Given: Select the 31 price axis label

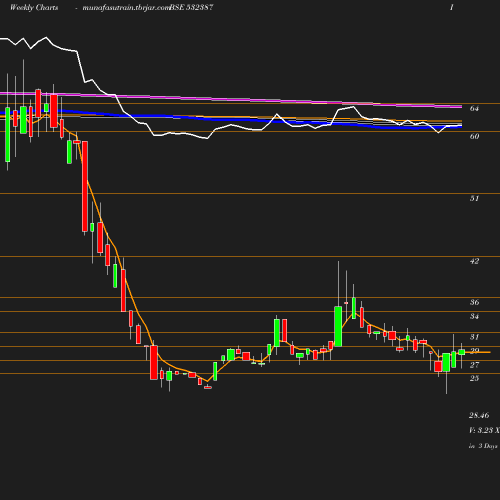Looking at the screenshot, I should [474, 337].
